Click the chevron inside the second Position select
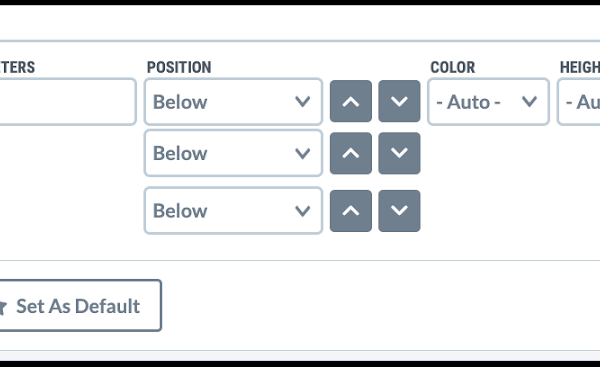The height and width of the screenshot is (367, 600). pos(302,153)
